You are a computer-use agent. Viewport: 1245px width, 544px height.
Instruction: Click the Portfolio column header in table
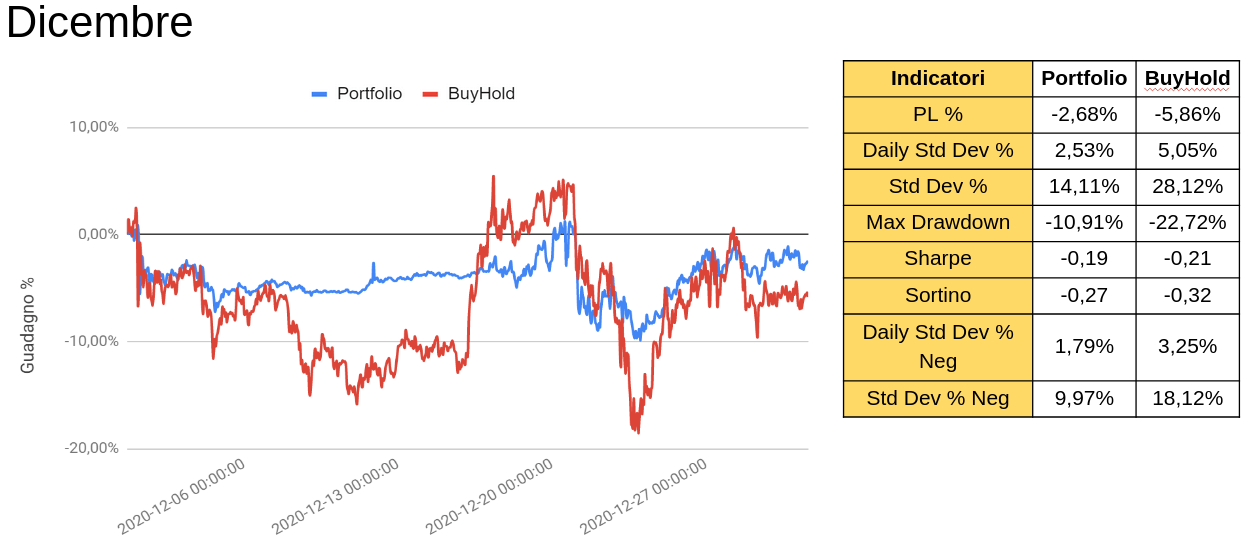point(1084,78)
